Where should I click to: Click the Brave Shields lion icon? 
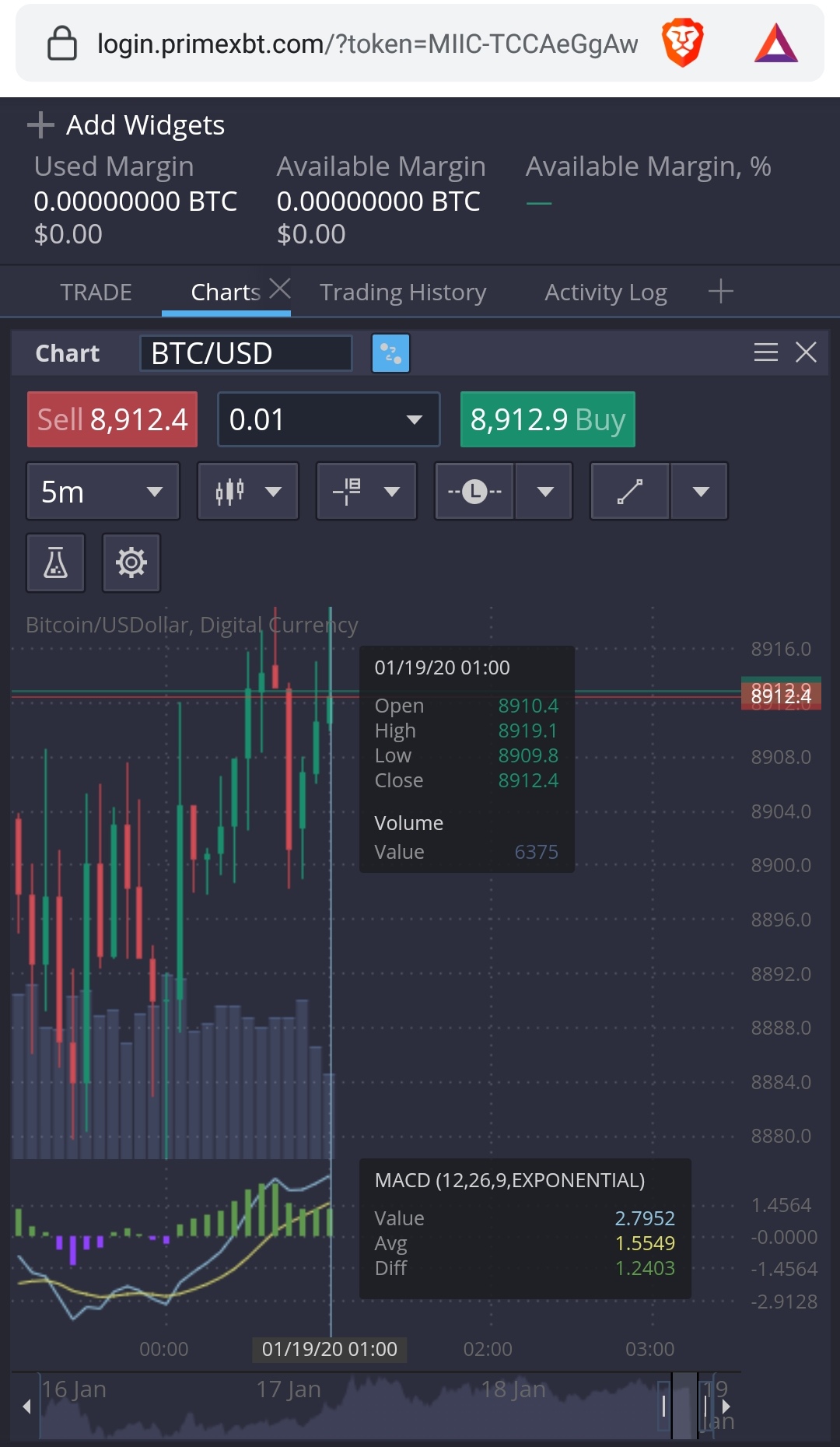pyautogui.click(x=682, y=44)
